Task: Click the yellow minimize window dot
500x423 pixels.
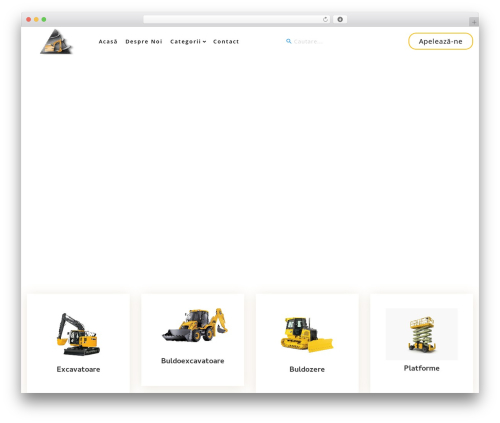Action: pyautogui.click(x=36, y=20)
